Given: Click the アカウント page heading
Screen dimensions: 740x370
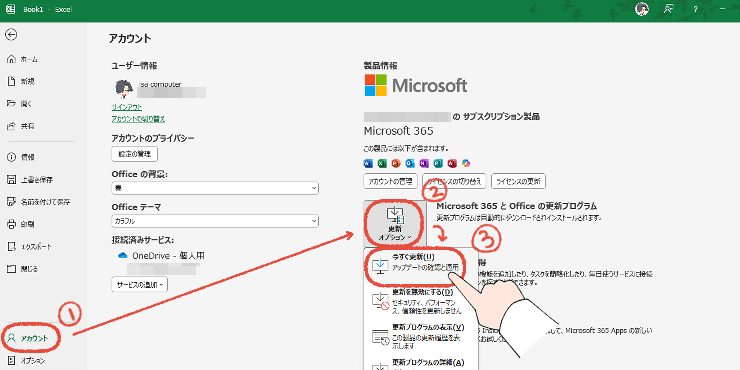Looking at the screenshot, I should click(x=130, y=39).
